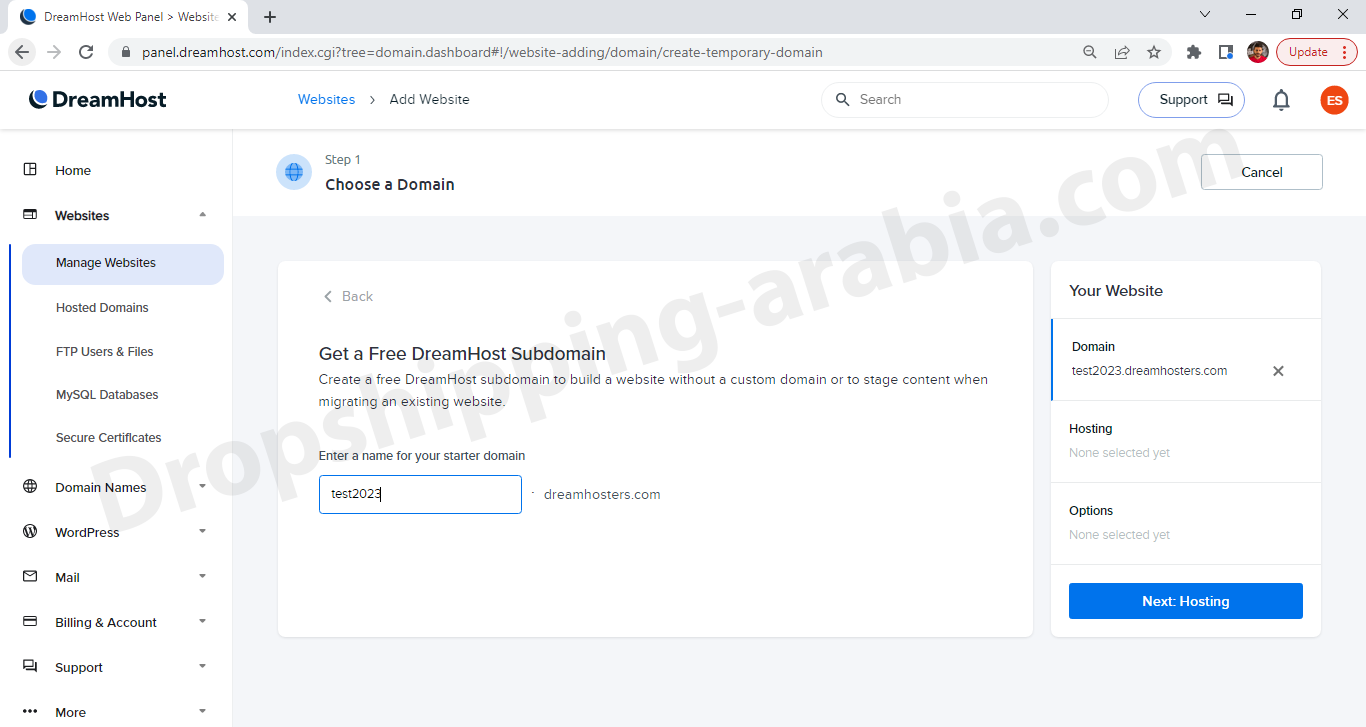Click the More ellipsis icon

tap(30, 712)
